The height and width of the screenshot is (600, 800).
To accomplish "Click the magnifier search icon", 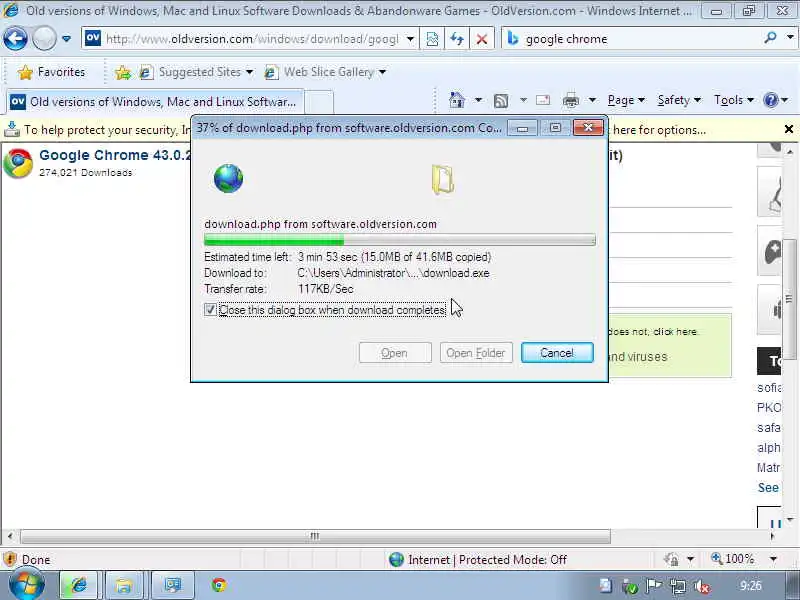I will (770, 37).
